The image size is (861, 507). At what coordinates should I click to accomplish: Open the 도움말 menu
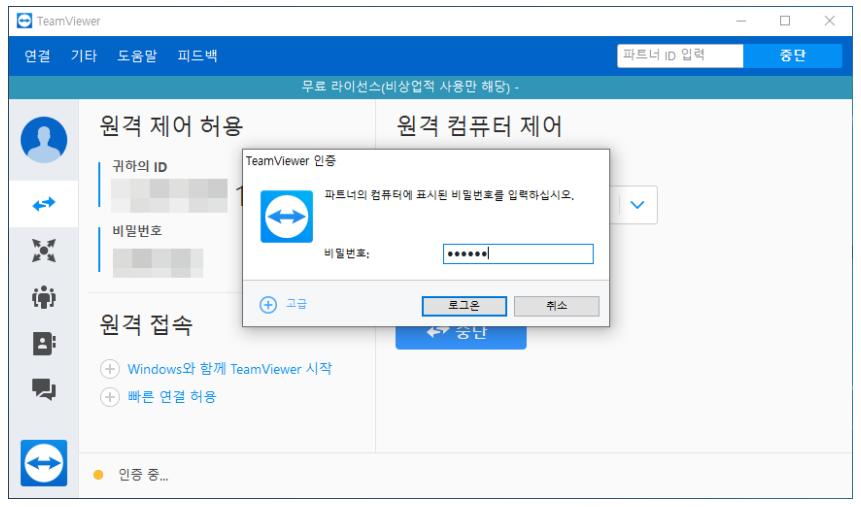coord(137,55)
